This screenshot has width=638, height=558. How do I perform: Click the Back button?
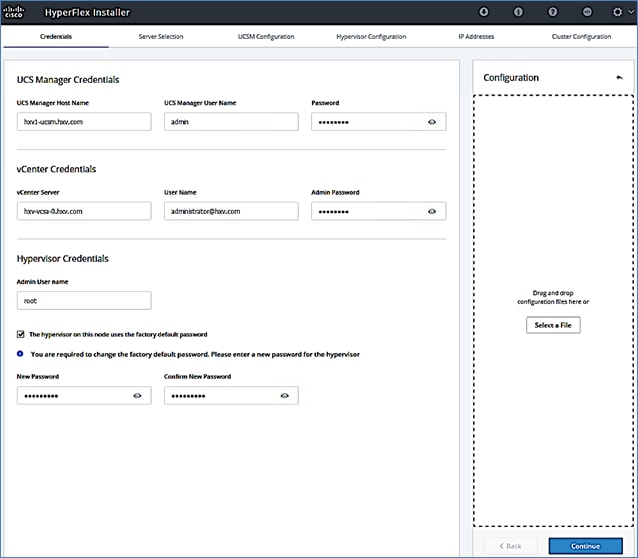pyautogui.click(x=511, y=546)
